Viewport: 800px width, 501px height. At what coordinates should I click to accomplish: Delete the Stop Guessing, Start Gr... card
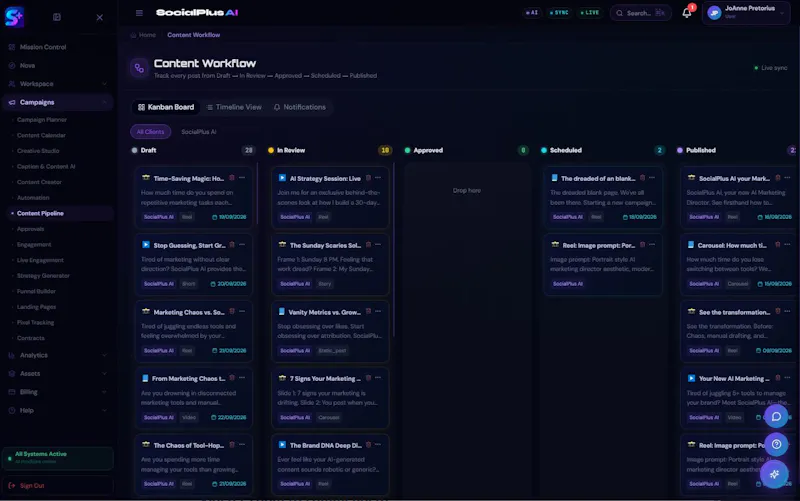232,244
